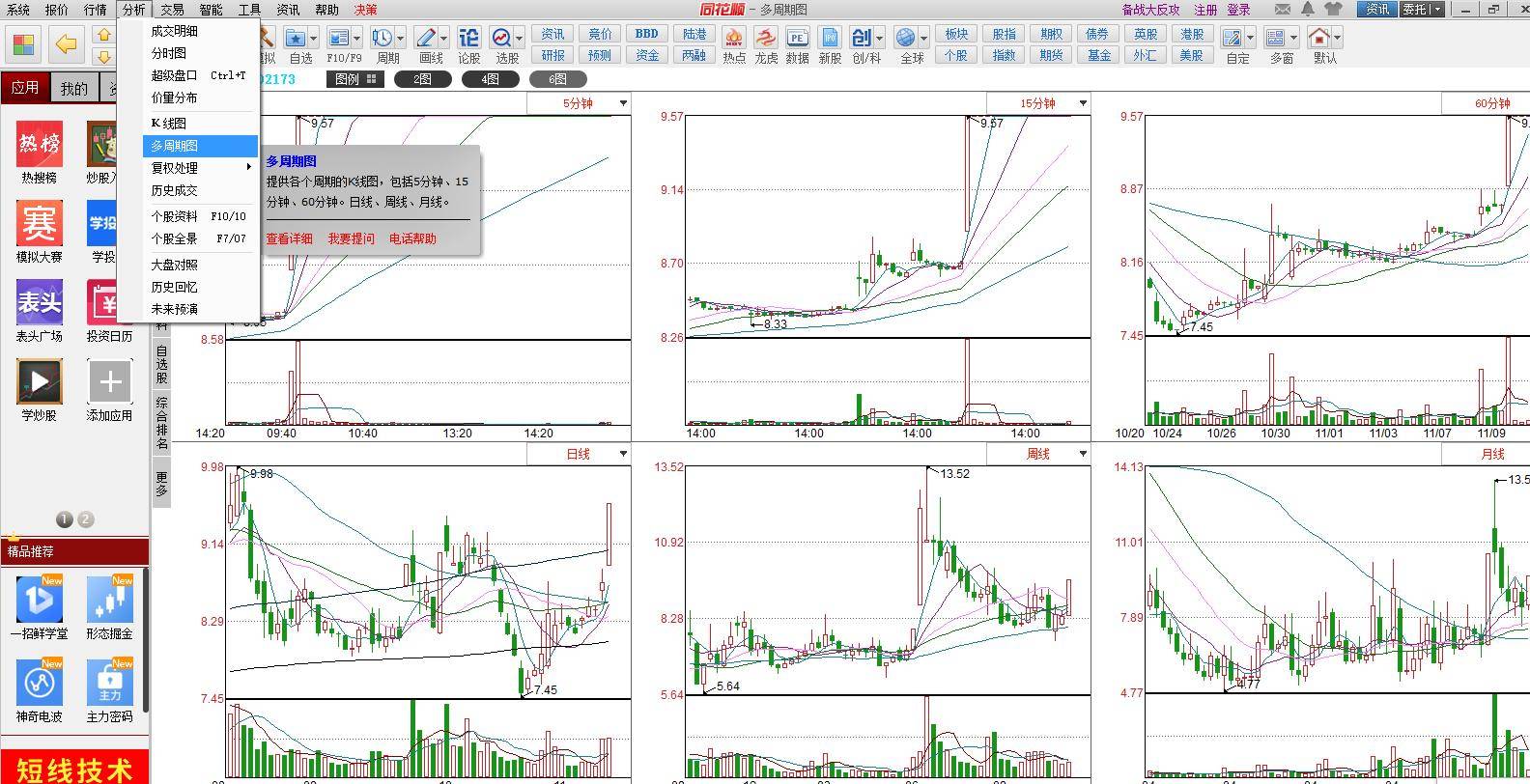Click the yellow down arrow button
This screenshot has height=784, width=1530.
click(x=103, y=56)
